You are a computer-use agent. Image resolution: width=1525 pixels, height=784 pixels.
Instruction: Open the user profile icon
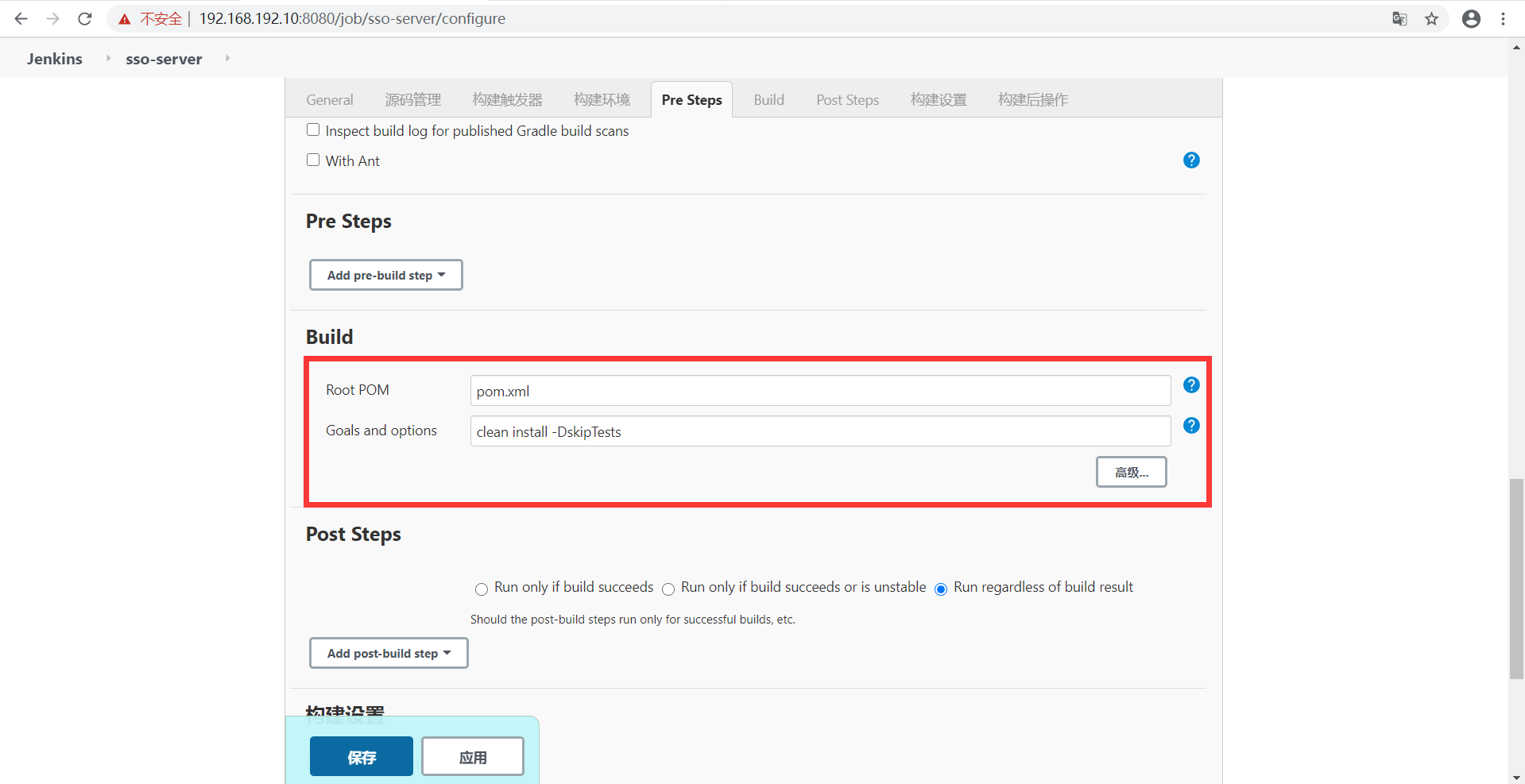coord(1471,19)
